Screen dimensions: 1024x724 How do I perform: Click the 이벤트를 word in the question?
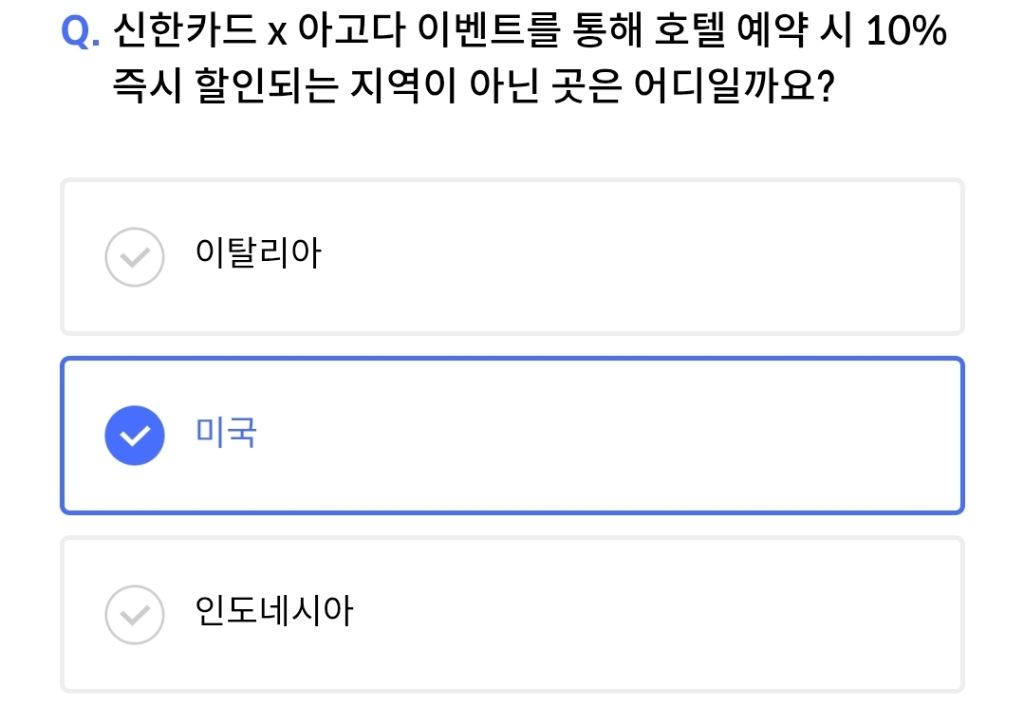click(x=481, y=33)
